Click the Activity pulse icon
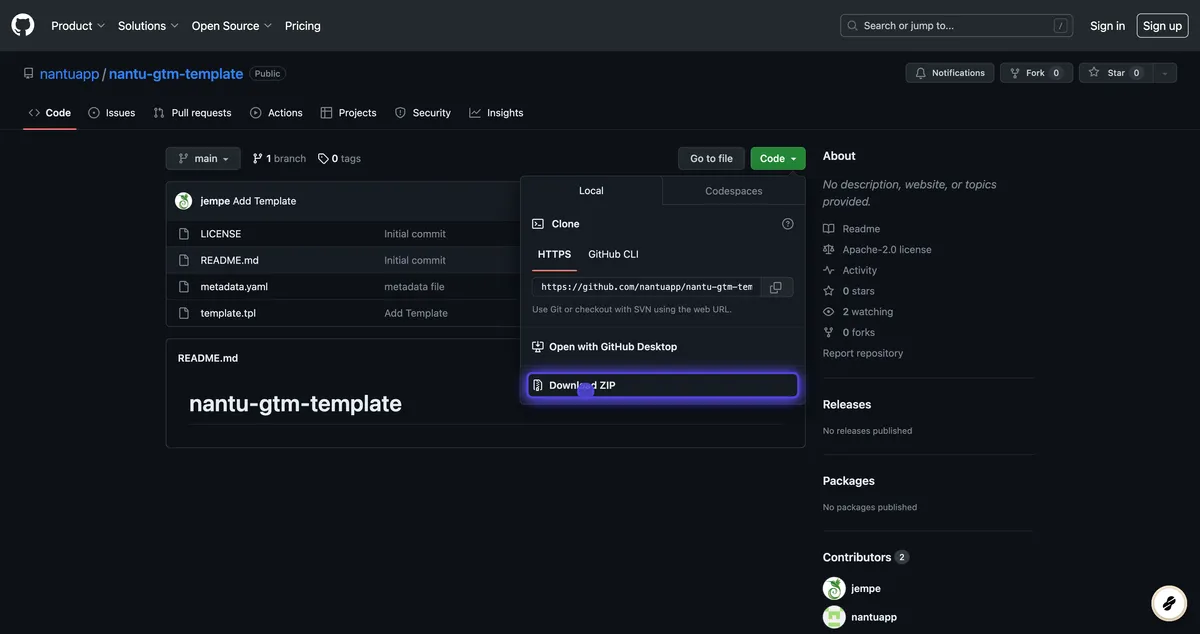 coord(829,270)
